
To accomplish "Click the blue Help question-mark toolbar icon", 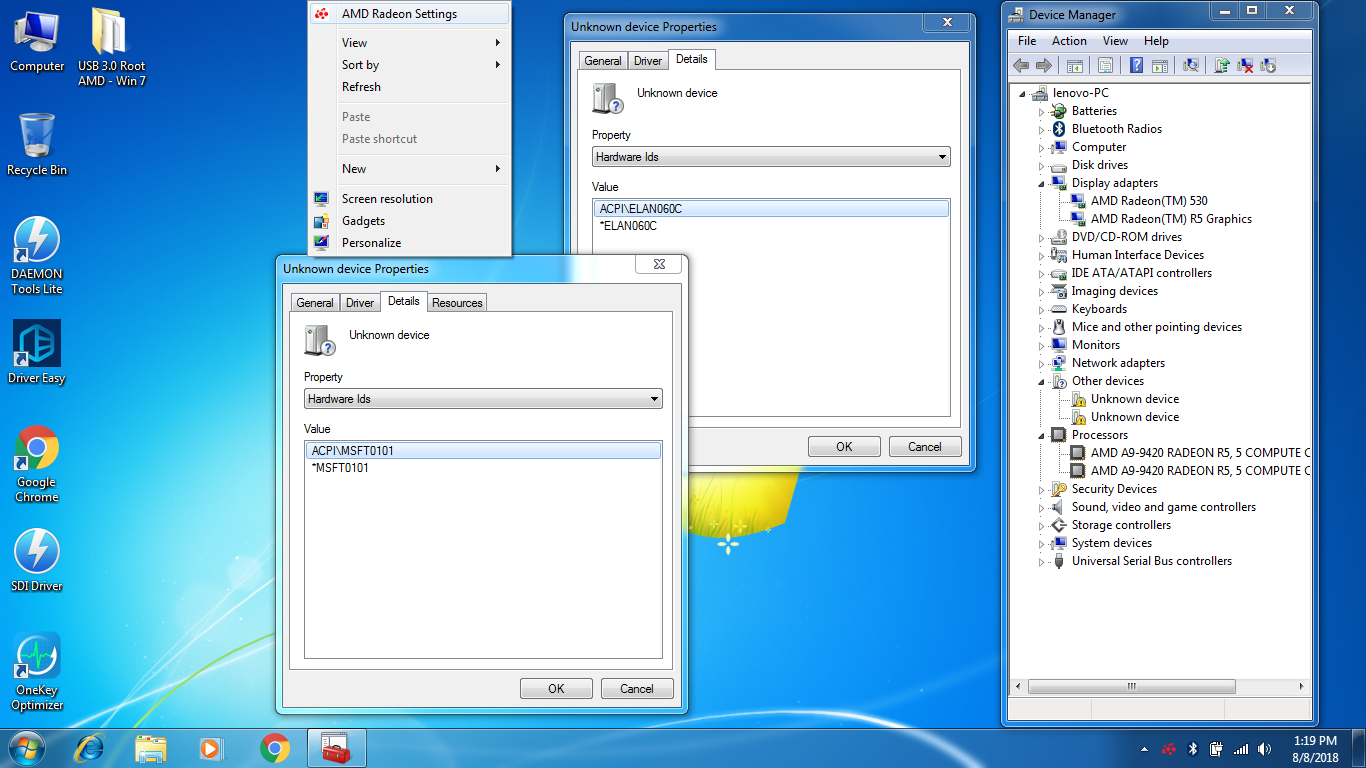I will [1136, 65].
